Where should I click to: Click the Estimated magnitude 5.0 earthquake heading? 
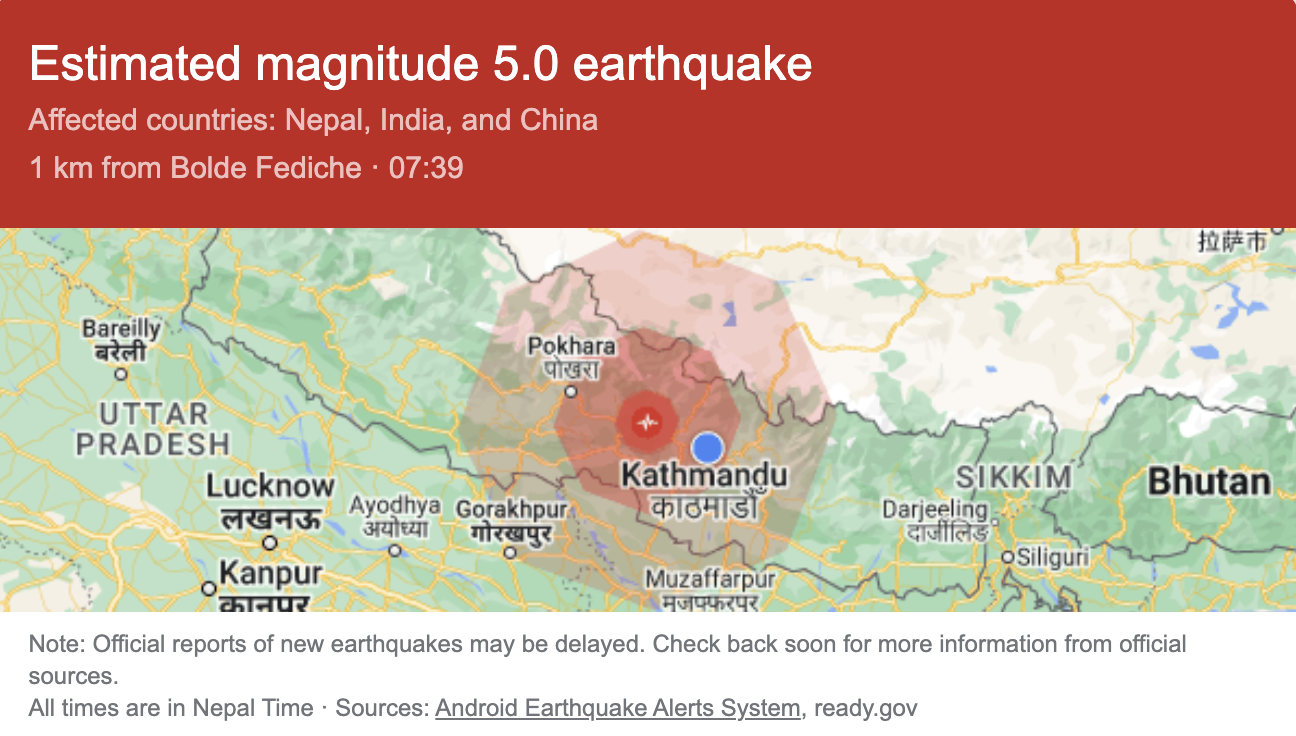pyautogui.click(x=420, y=64)
